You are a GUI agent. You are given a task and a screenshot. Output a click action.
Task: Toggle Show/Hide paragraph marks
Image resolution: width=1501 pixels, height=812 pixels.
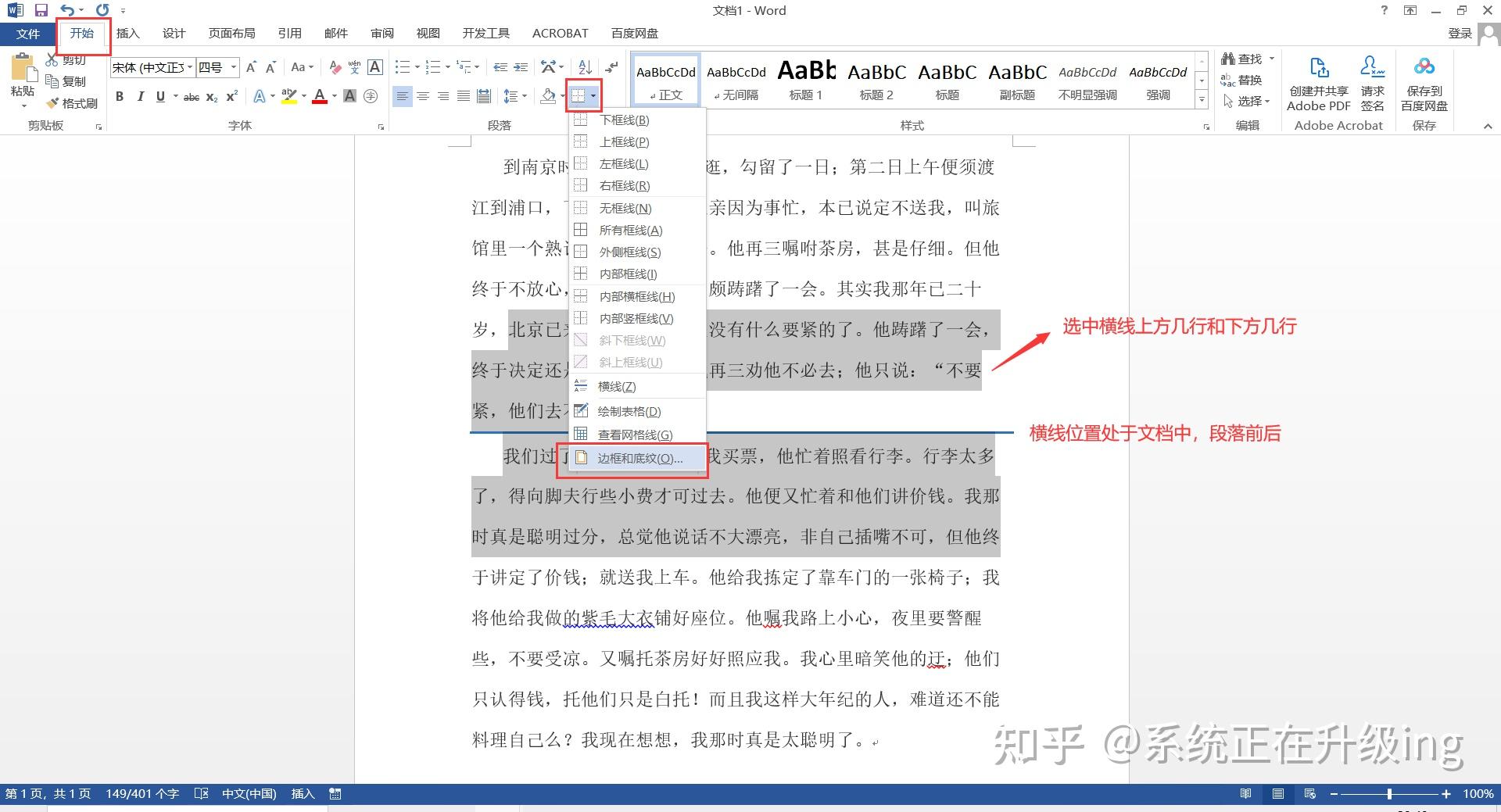pos(612,68)
